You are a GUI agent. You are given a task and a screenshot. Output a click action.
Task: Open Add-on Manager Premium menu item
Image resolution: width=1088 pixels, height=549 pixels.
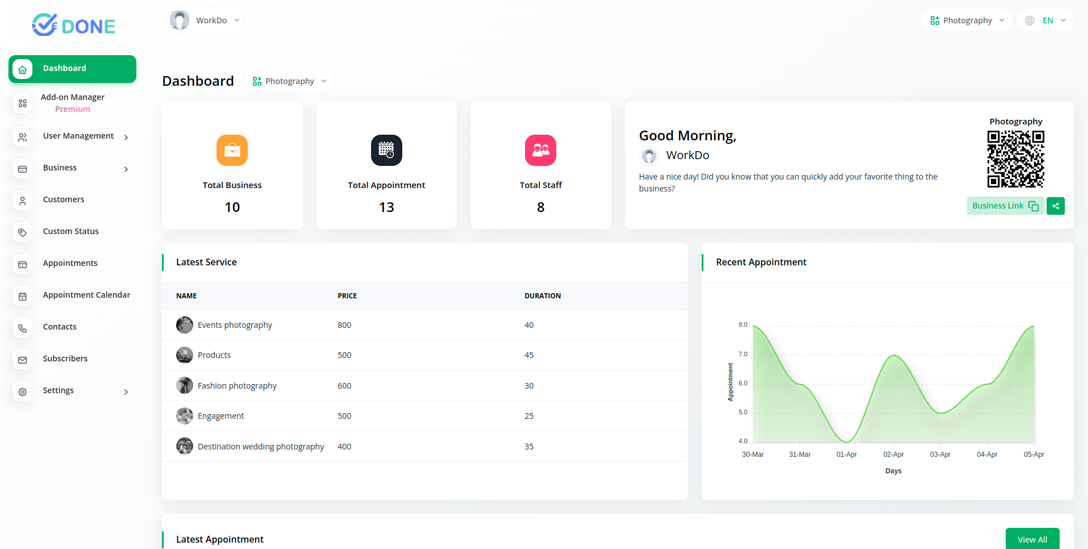(72, 103)
